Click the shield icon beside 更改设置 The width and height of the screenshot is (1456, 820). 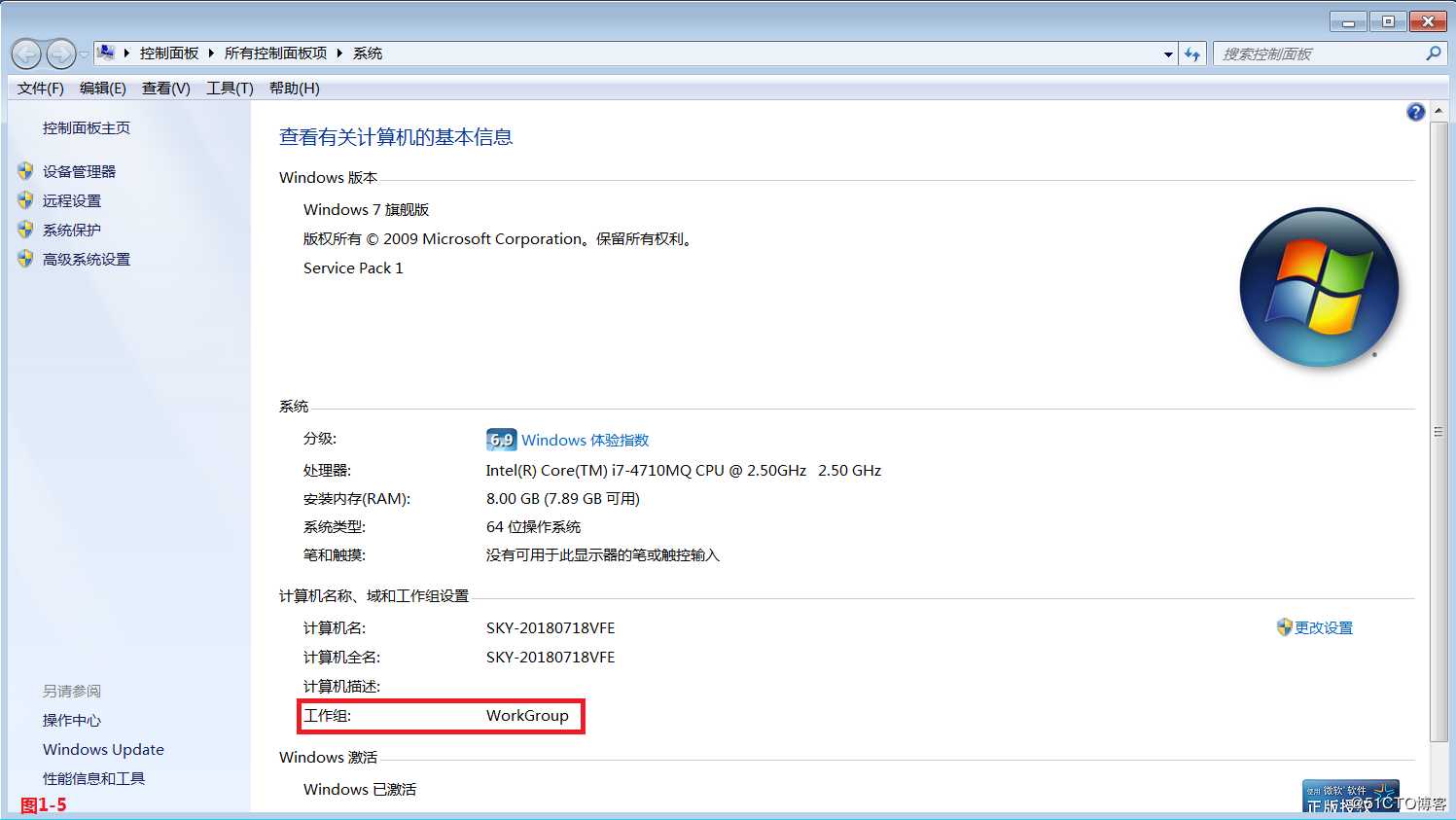coord(1285,627)
